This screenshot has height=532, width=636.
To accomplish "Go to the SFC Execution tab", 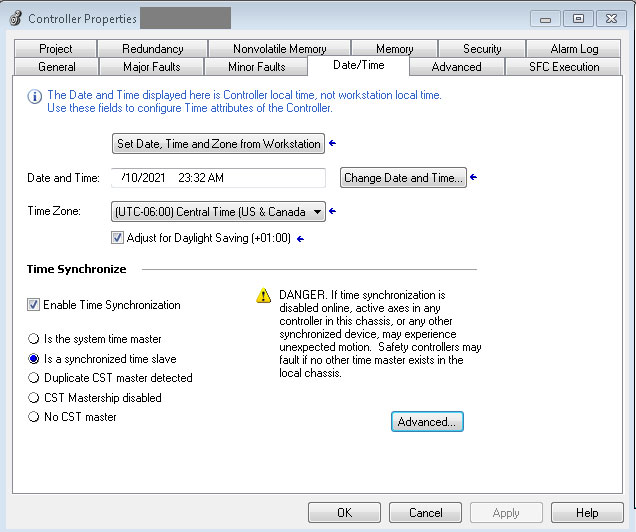I will click(x=564, y=67).
